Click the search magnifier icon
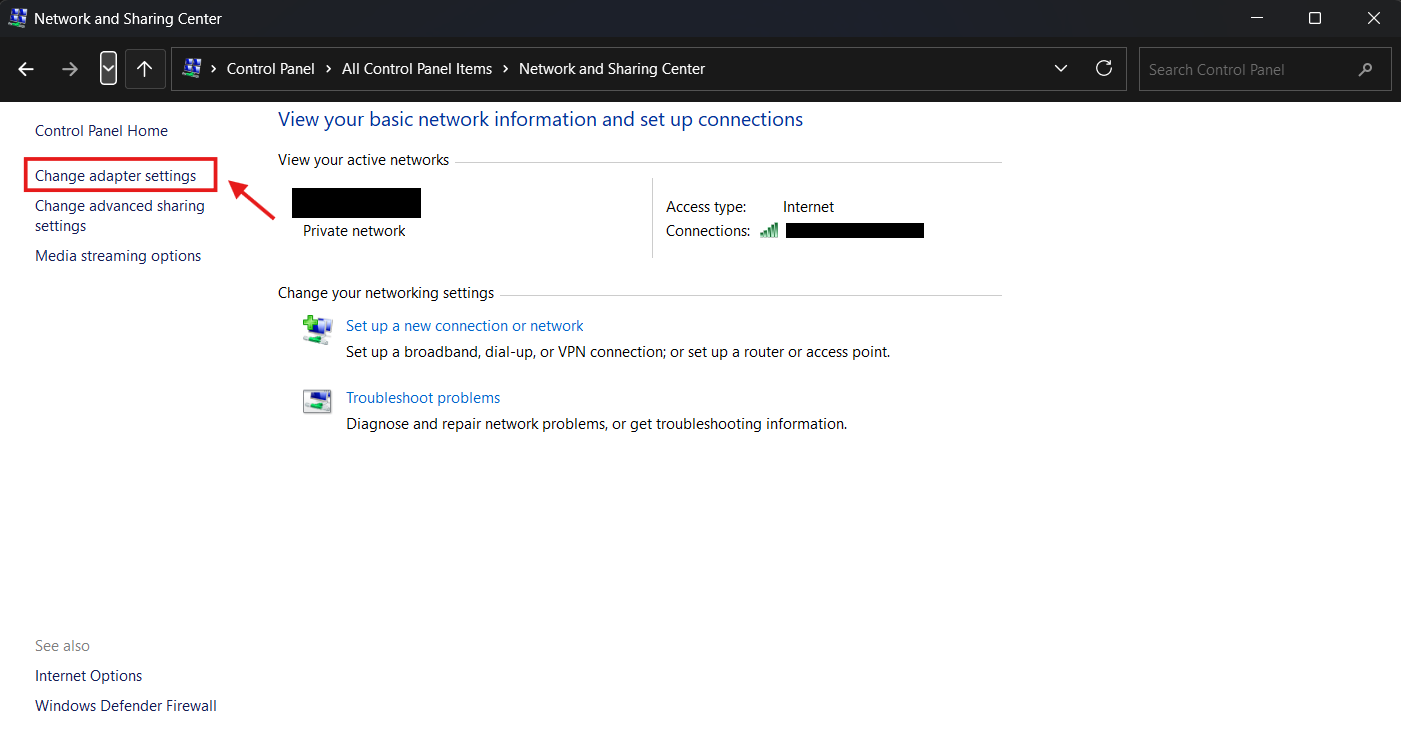Screen dimensions: 1401x735 1366,70
